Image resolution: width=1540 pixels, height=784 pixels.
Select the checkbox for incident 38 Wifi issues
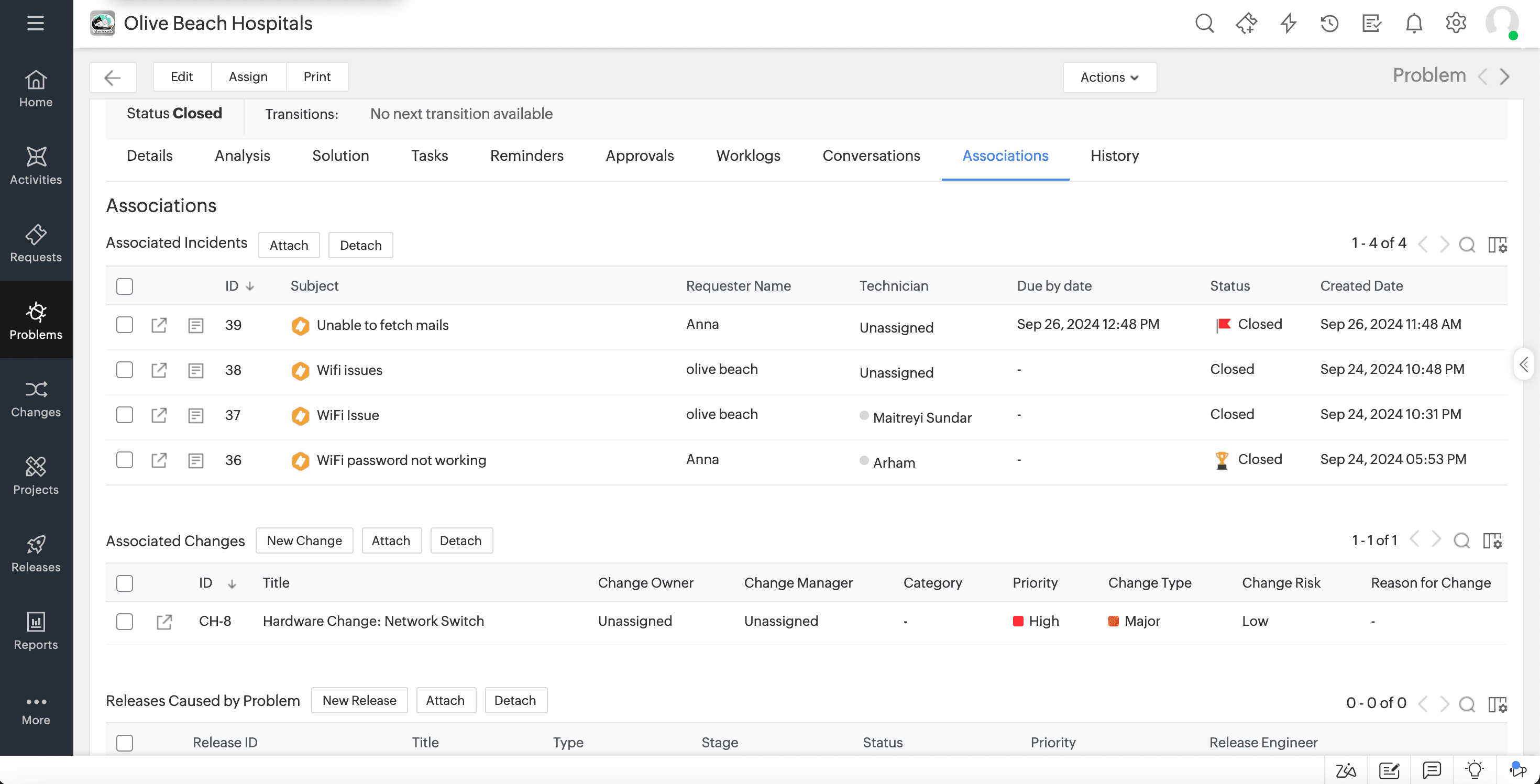coord(124,370)
